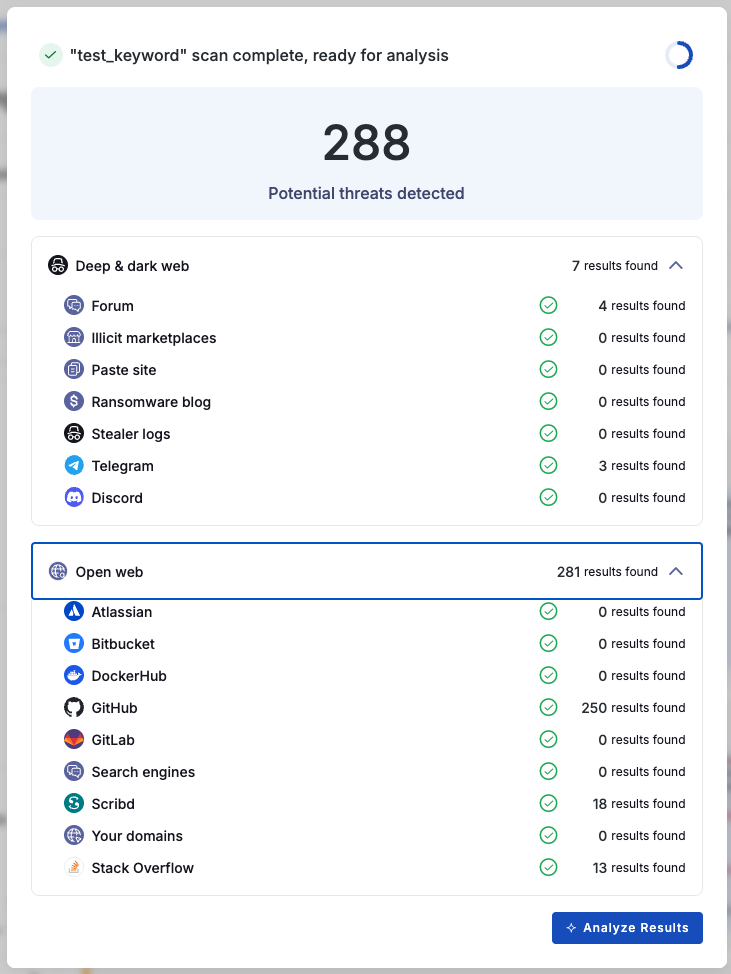Click the Forum row green checkmark
This screenshot has width=731, height=974.
[548, 306]
